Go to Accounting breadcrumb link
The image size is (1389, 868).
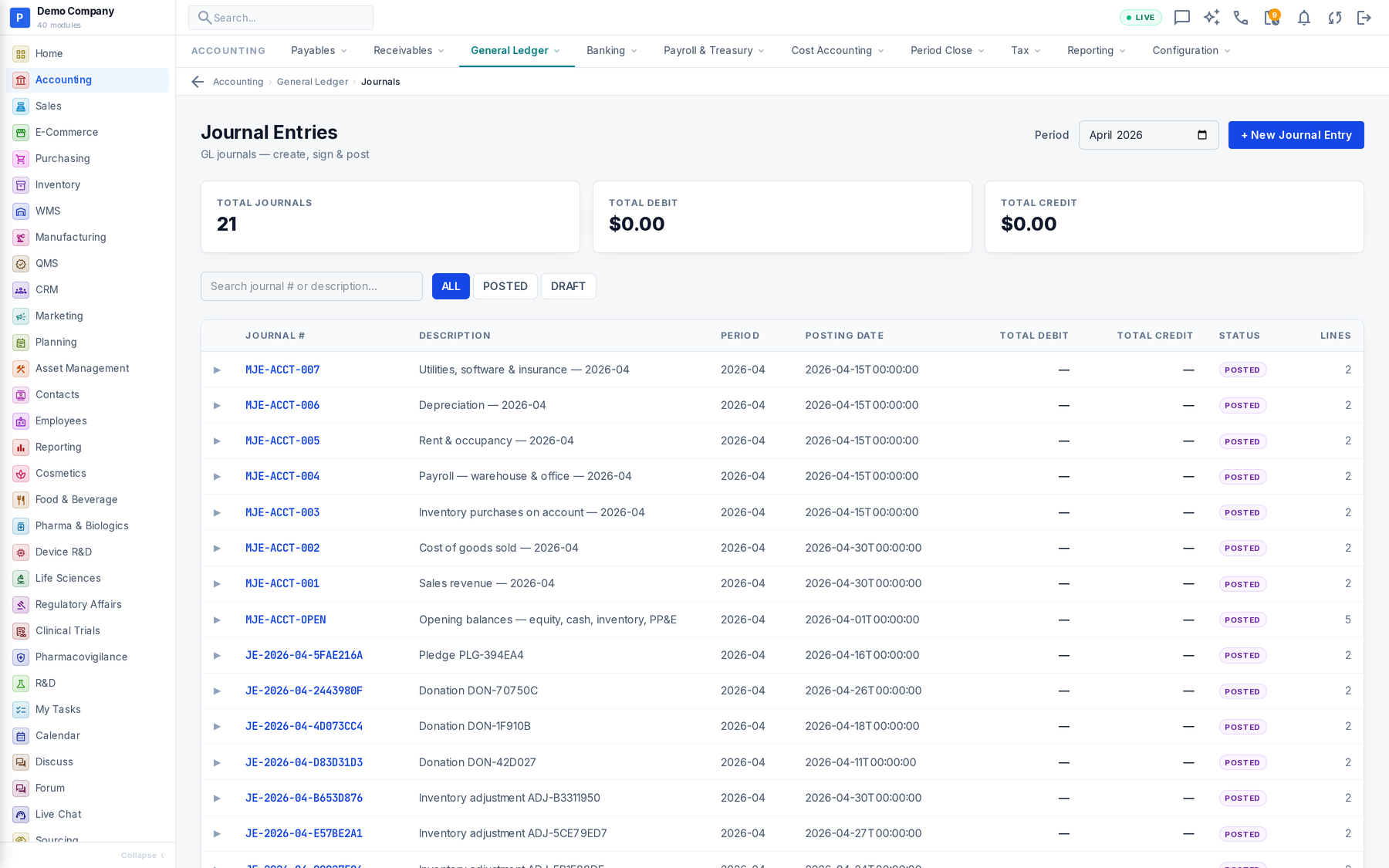238,82
